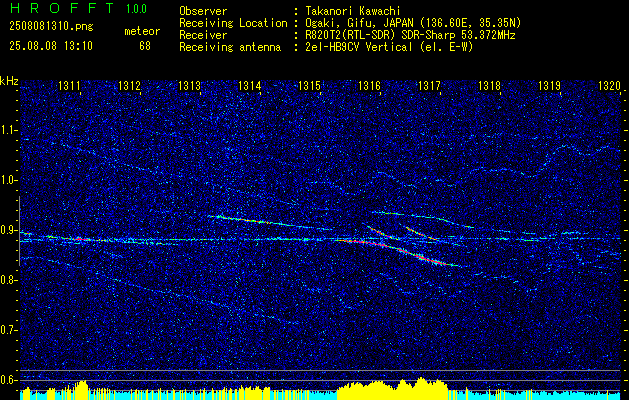The image size is (629, 400).
Task: Click observer name Takanori Kawachi
Action: [353, 11]
